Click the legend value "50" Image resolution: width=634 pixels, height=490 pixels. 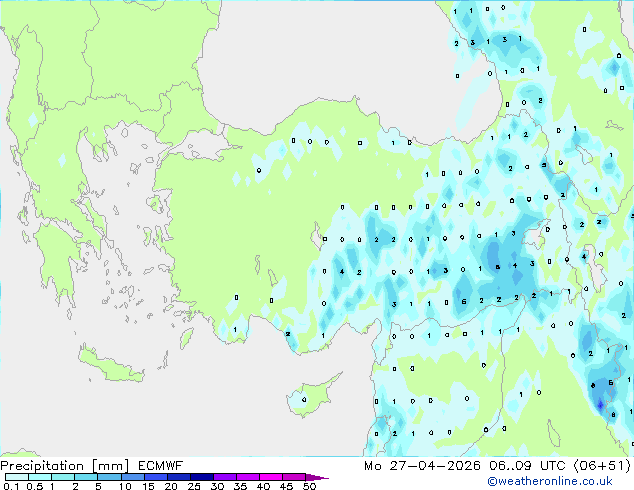tap(310, 486)
